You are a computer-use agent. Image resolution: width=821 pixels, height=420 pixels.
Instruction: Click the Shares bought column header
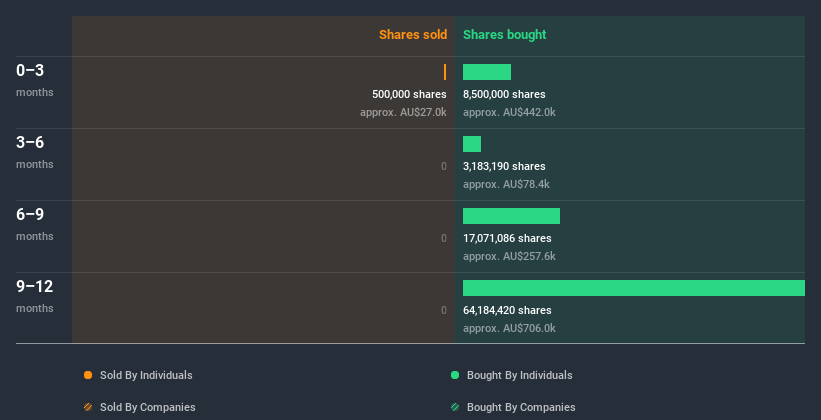505,35
